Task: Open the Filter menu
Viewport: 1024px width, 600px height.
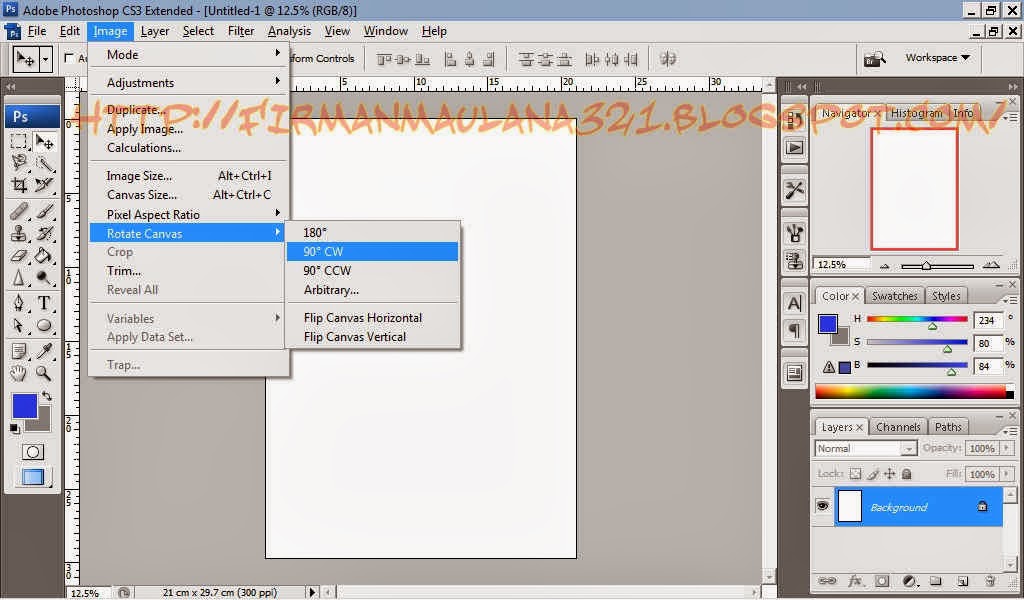Action: point(240,31)
